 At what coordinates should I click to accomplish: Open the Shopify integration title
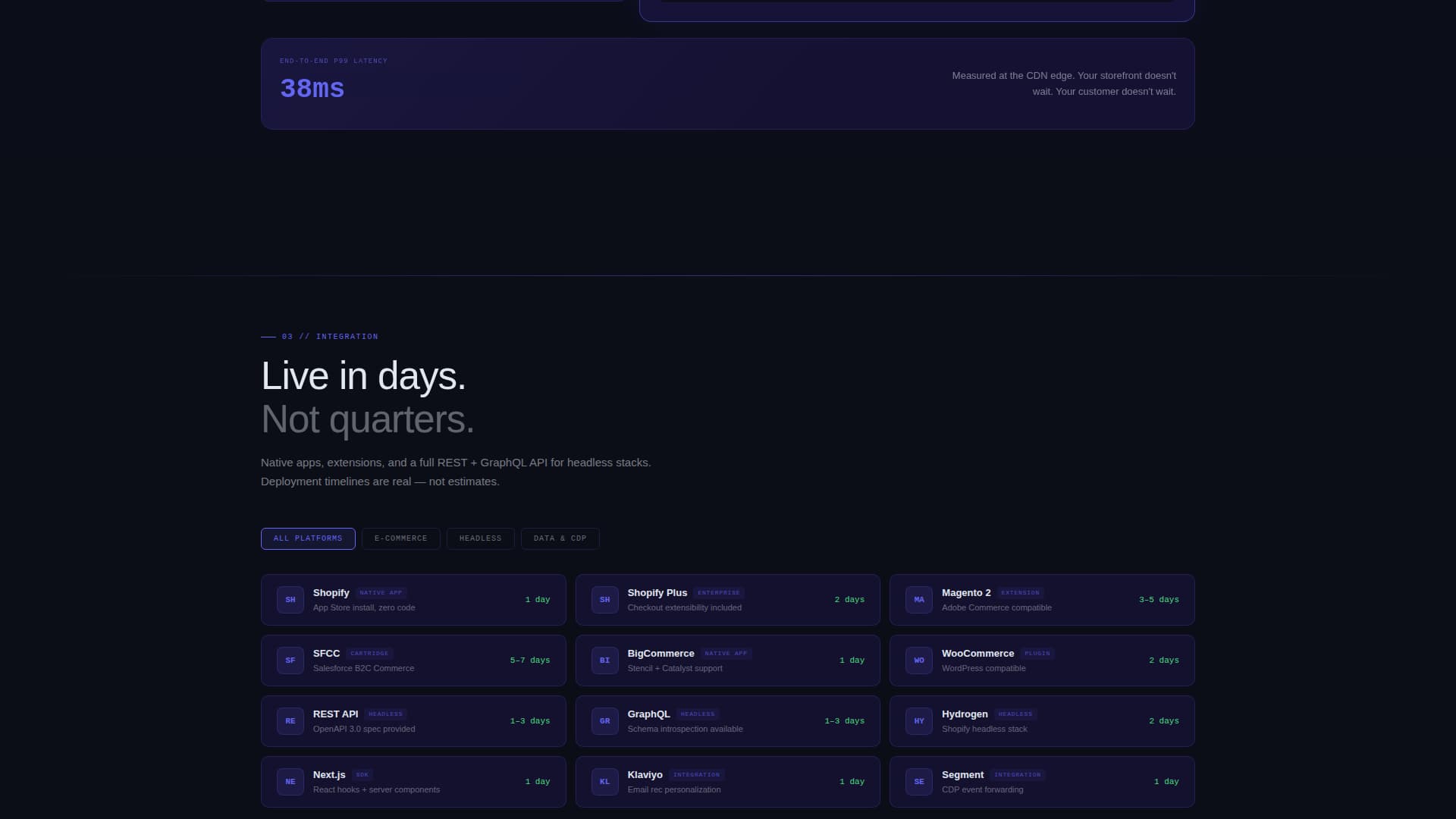pyautogui.click(x=331, y=593)
